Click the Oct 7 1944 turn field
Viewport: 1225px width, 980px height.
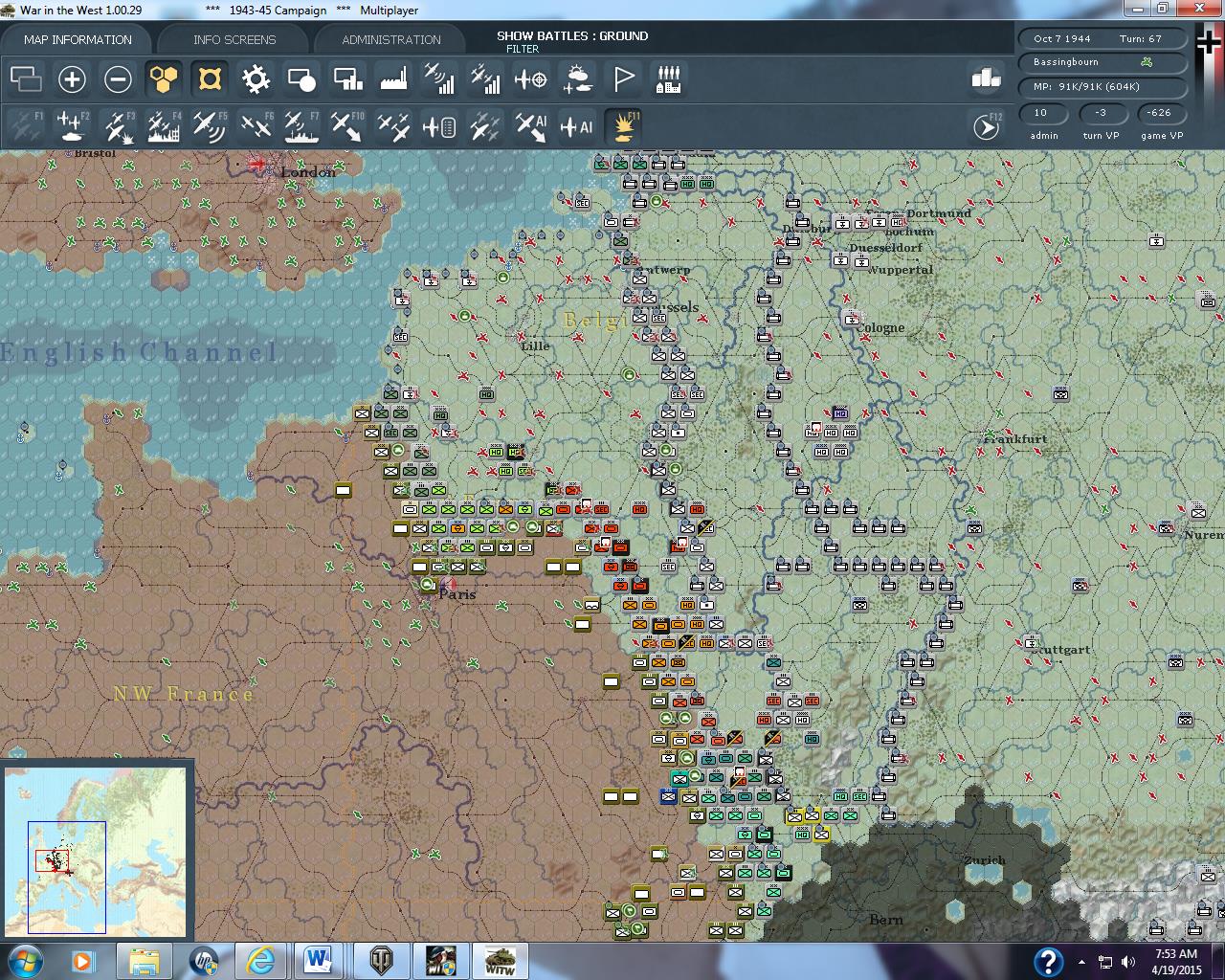pyautogui.click(x=1102, y=38)
